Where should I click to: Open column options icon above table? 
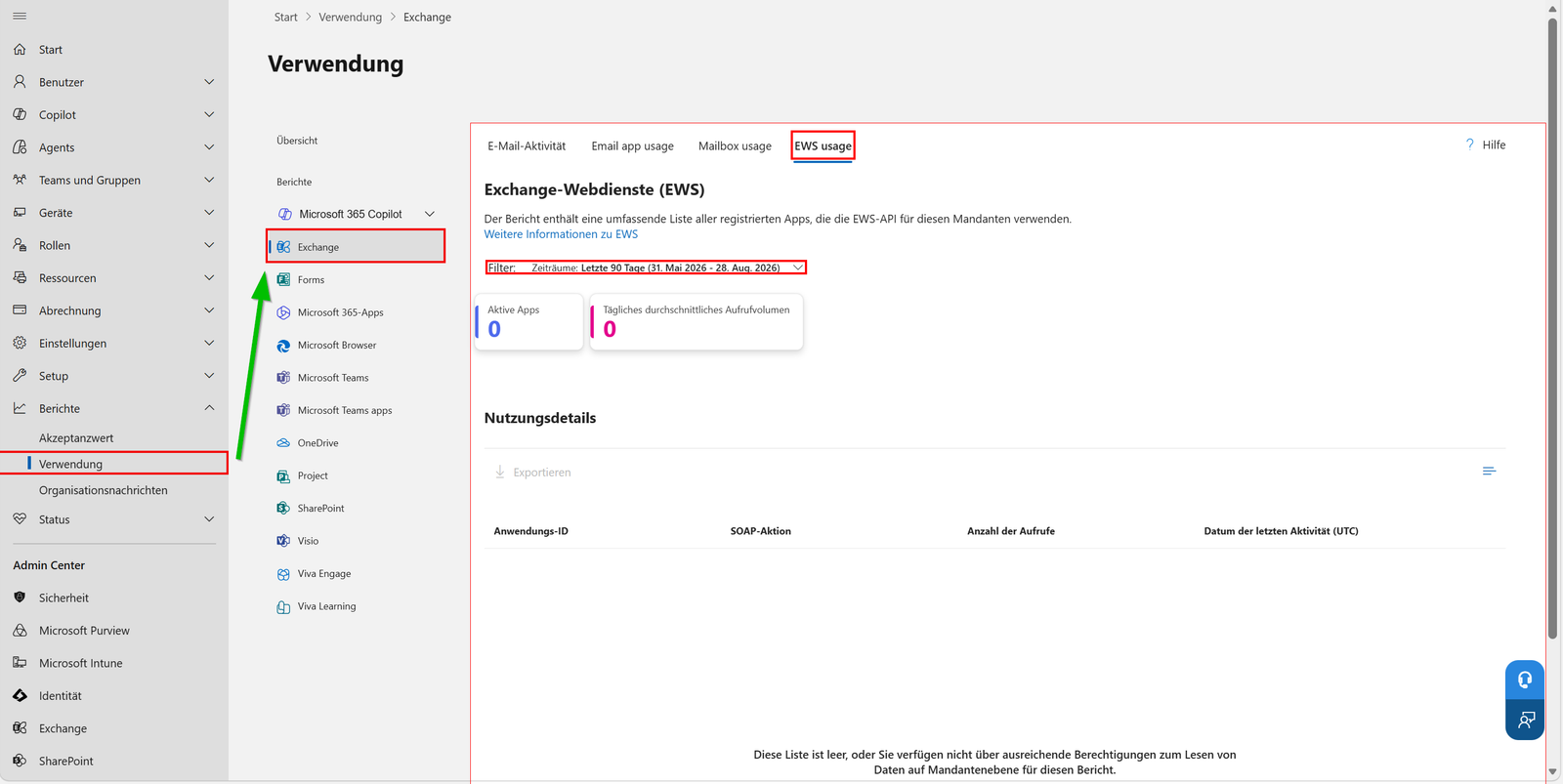1489,472
